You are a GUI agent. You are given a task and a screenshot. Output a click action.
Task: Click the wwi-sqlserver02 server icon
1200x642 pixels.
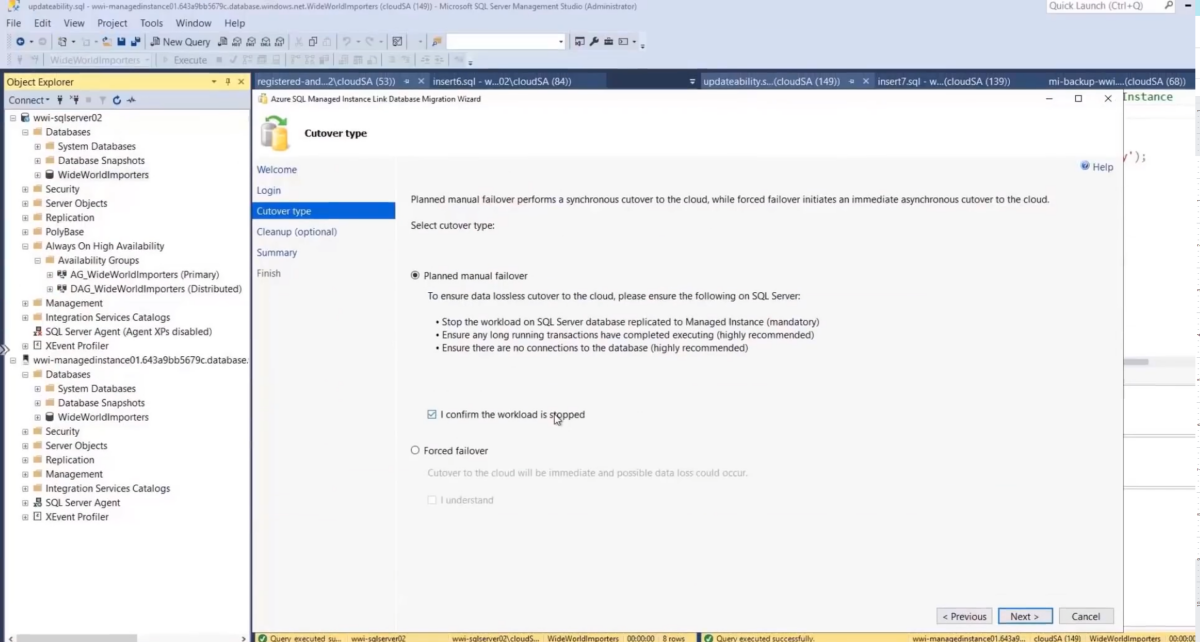(25, 118)
